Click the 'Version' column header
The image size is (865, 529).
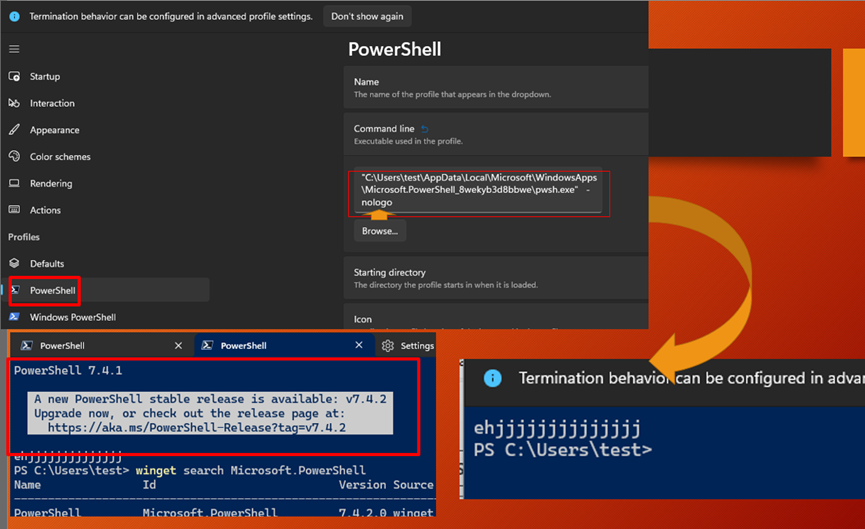tap(362, 485)
